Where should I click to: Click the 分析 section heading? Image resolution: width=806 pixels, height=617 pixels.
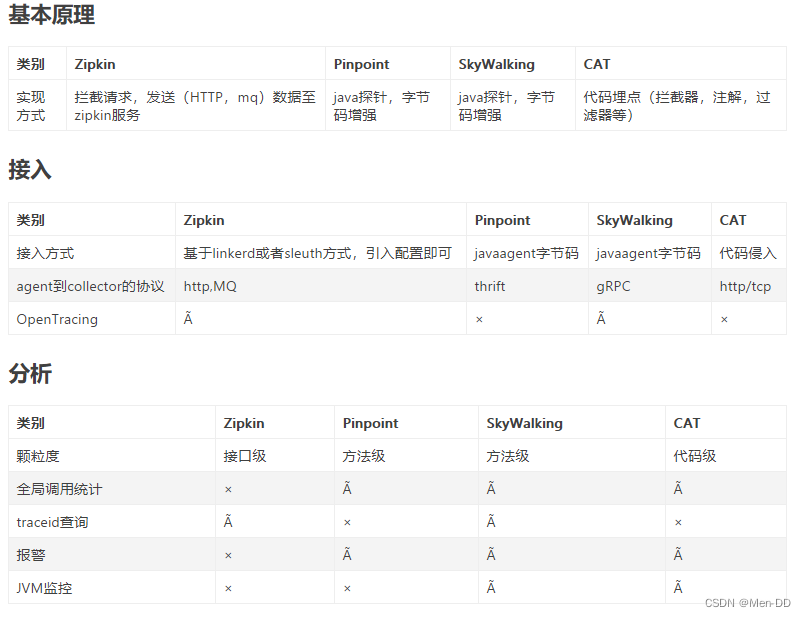tap(30, 374)
